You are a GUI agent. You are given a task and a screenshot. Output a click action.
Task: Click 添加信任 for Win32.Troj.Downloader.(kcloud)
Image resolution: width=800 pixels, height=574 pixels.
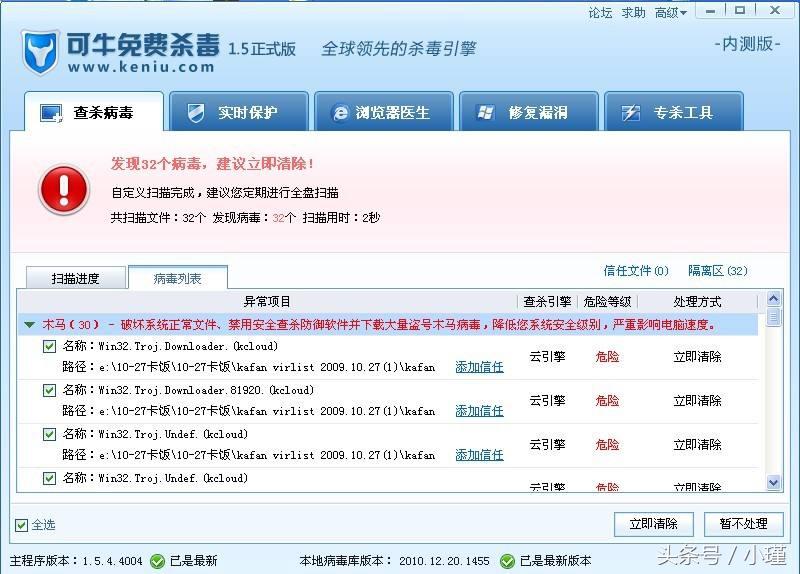(x=479, y=366)
